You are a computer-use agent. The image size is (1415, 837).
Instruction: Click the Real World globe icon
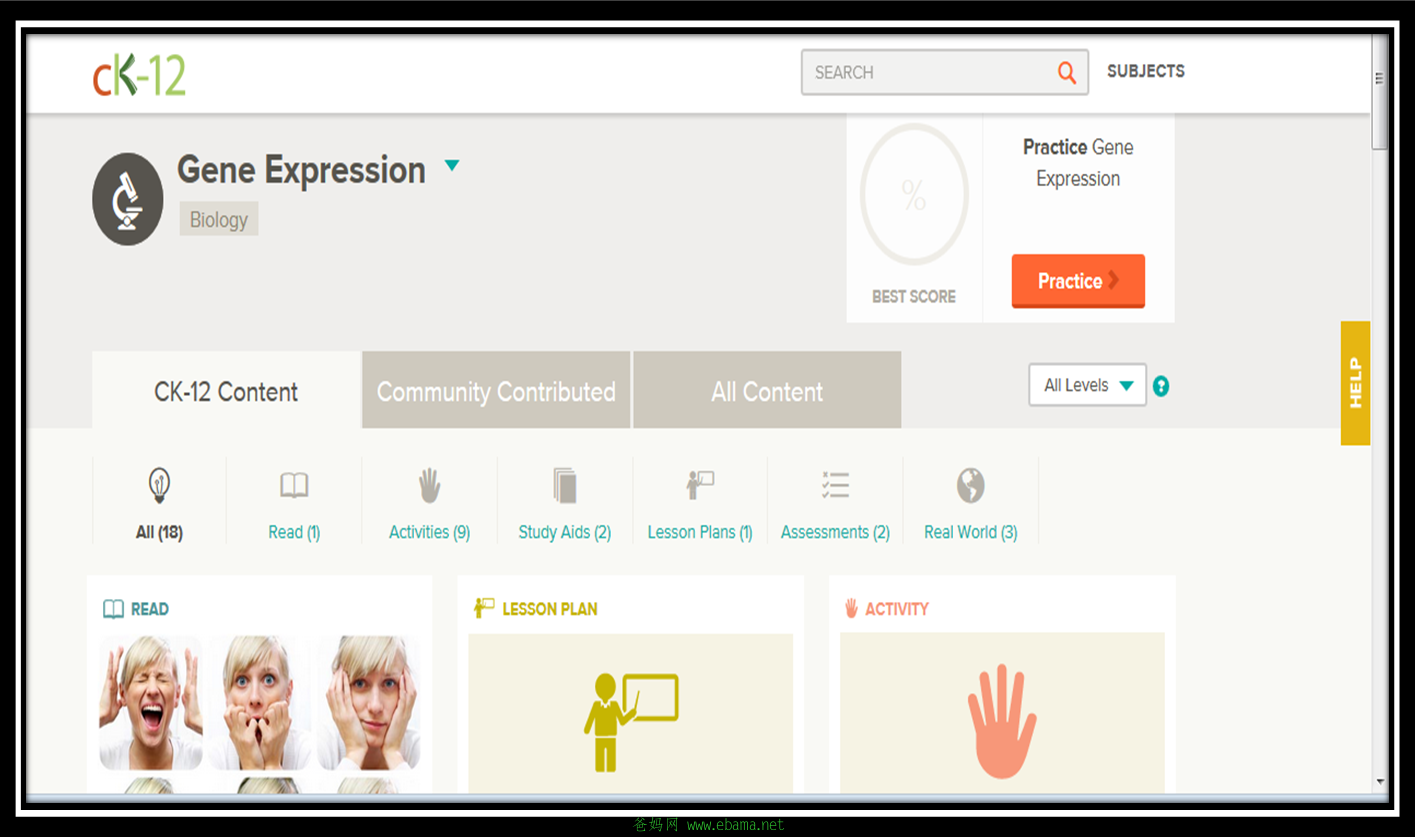click(970, 486)
